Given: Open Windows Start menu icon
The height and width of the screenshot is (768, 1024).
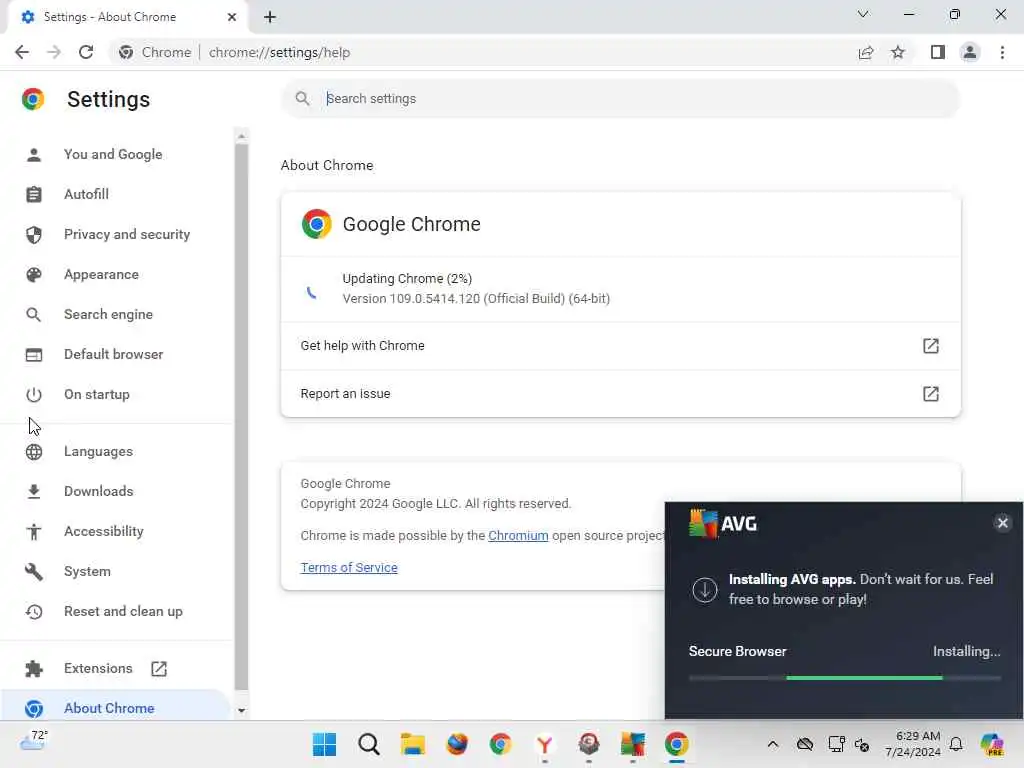Looking at the screenshot, I should coord(324,744).
